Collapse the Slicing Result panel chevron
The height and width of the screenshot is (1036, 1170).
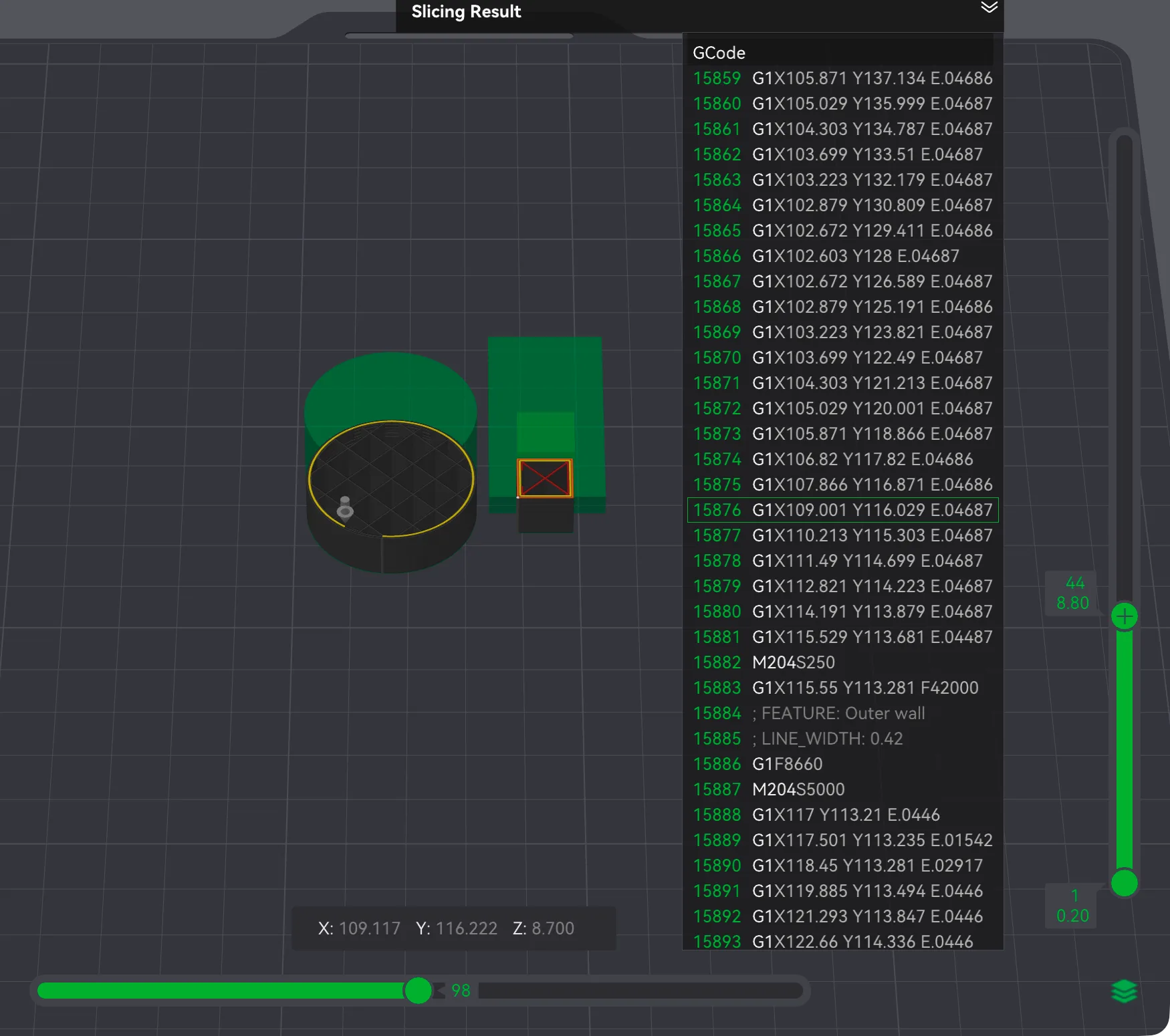pyautogui.click(x=989, y=7)
